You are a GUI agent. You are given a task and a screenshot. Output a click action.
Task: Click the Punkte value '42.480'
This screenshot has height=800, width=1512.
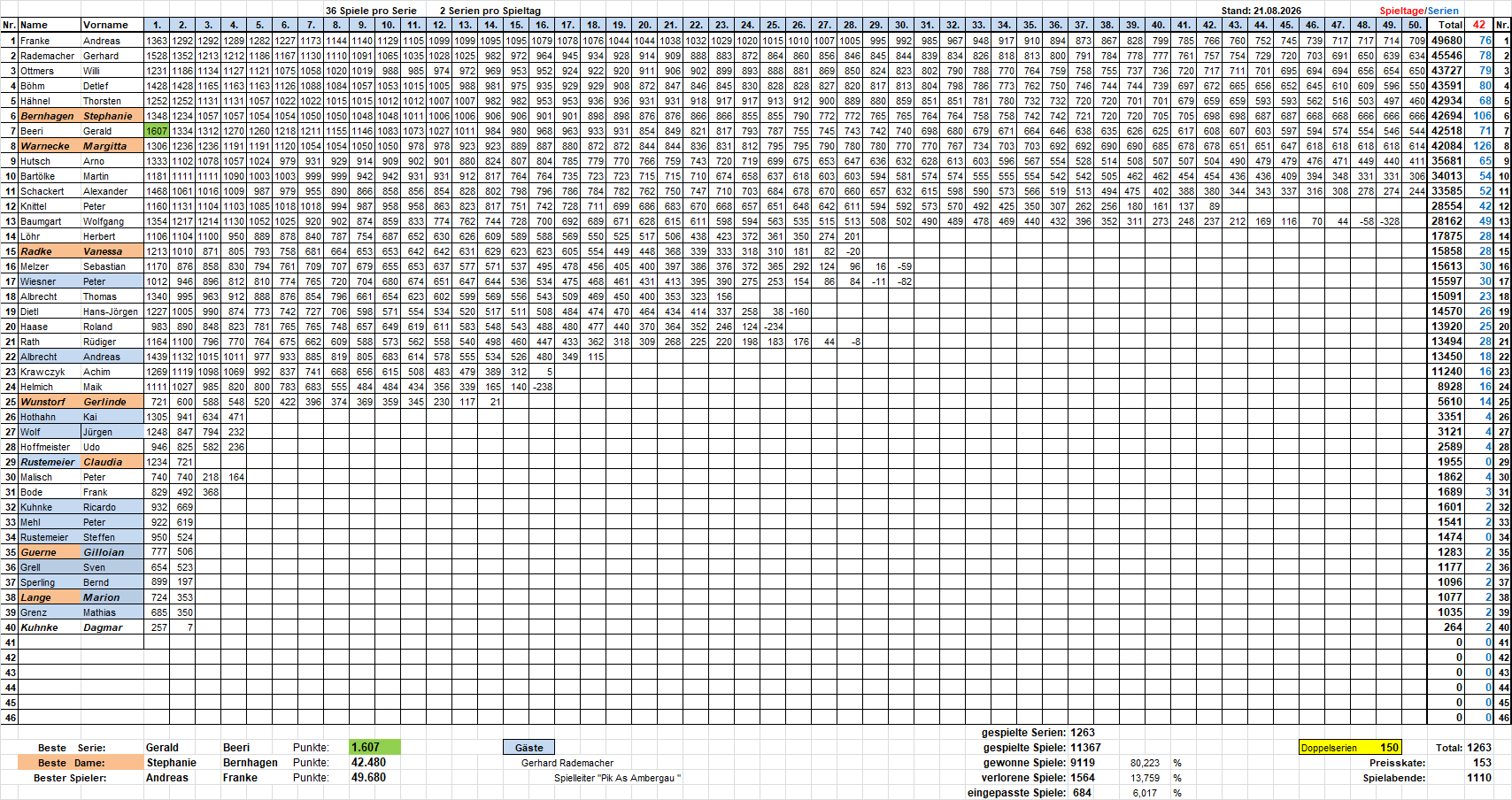click(x=368, y=763)
